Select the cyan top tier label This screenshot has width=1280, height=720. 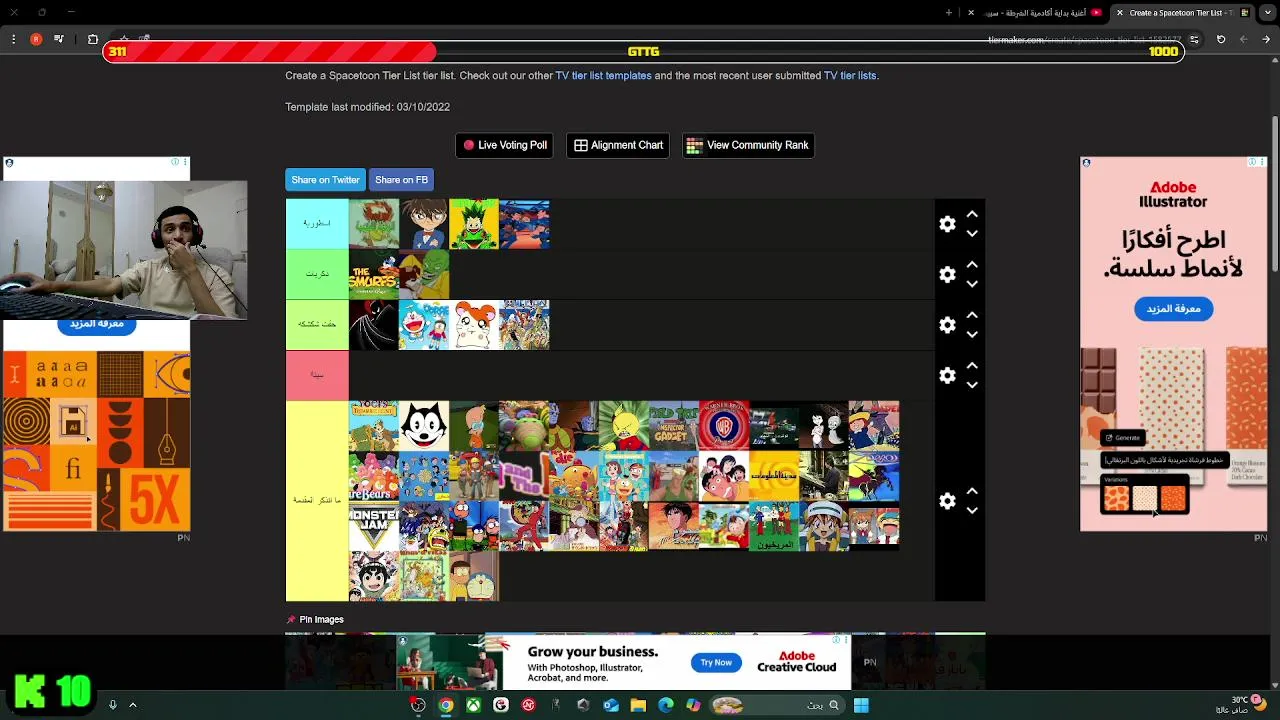317,224
